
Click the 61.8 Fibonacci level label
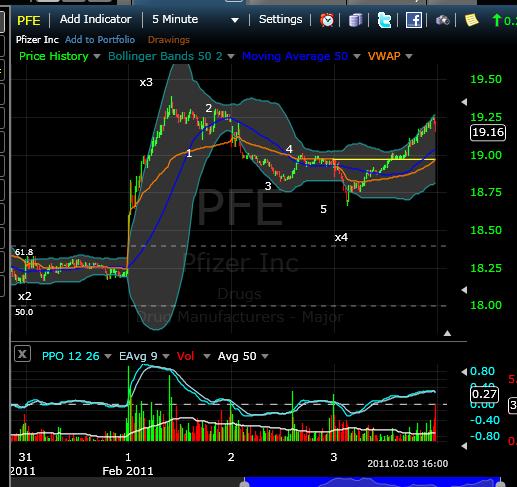[x=24, y=252]
